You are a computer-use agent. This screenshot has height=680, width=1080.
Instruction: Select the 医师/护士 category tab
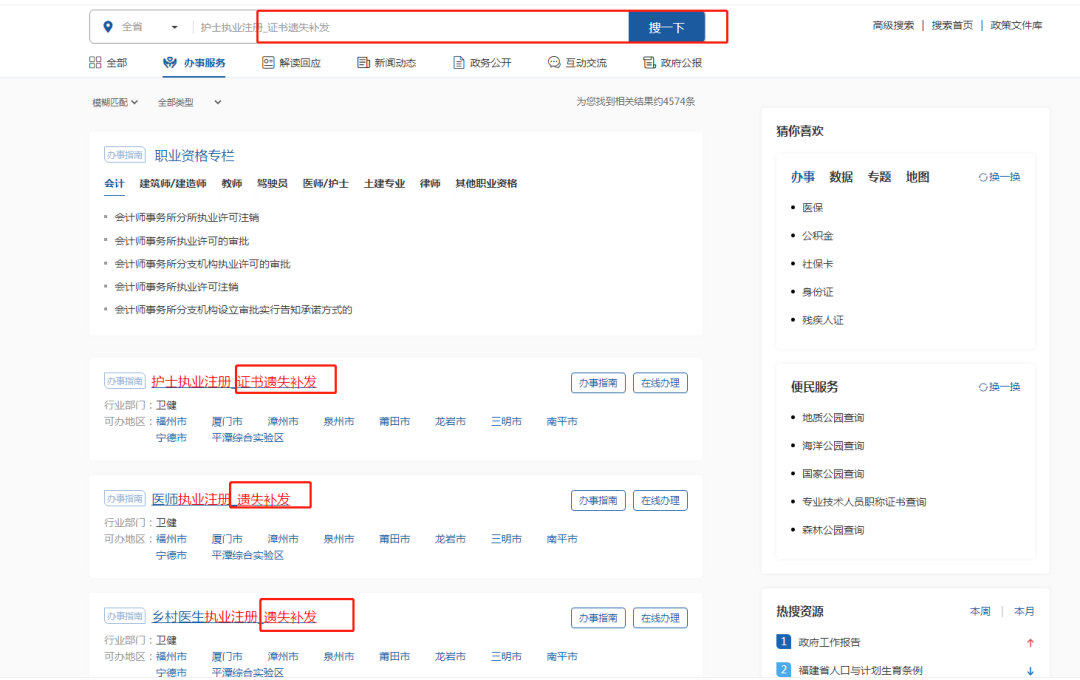(326, 183)
